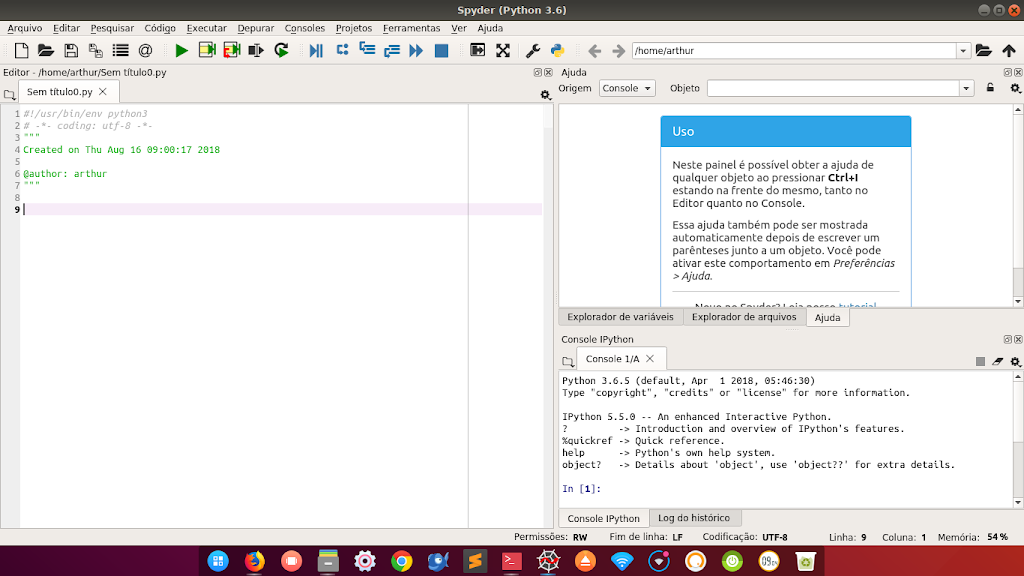The width and height of the screenshot is (1024, 576).
Task: Open the Executar menu
Action: tap(206, 28)
